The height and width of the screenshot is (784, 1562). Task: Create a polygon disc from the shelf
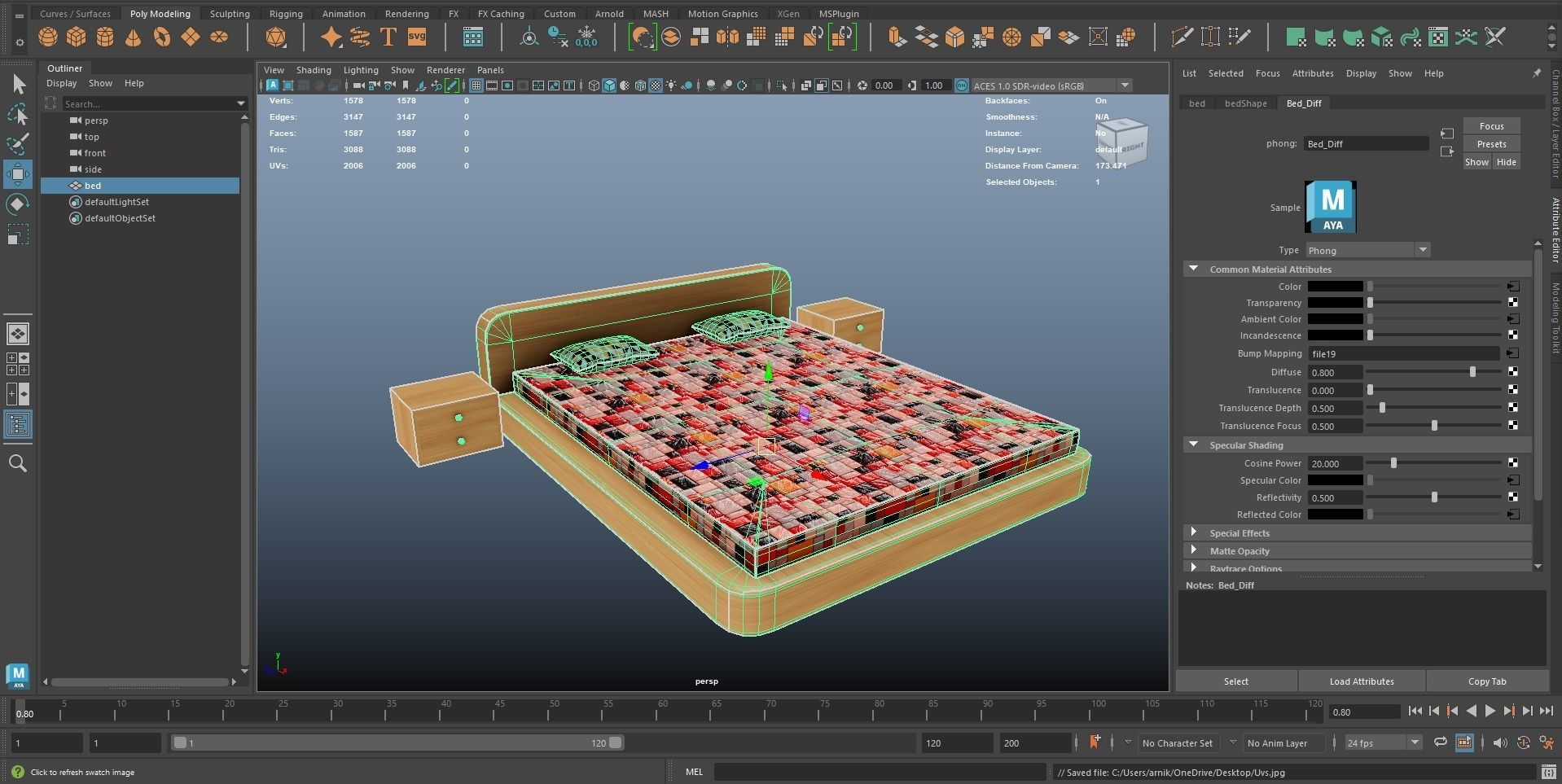(x=219, y=37)
